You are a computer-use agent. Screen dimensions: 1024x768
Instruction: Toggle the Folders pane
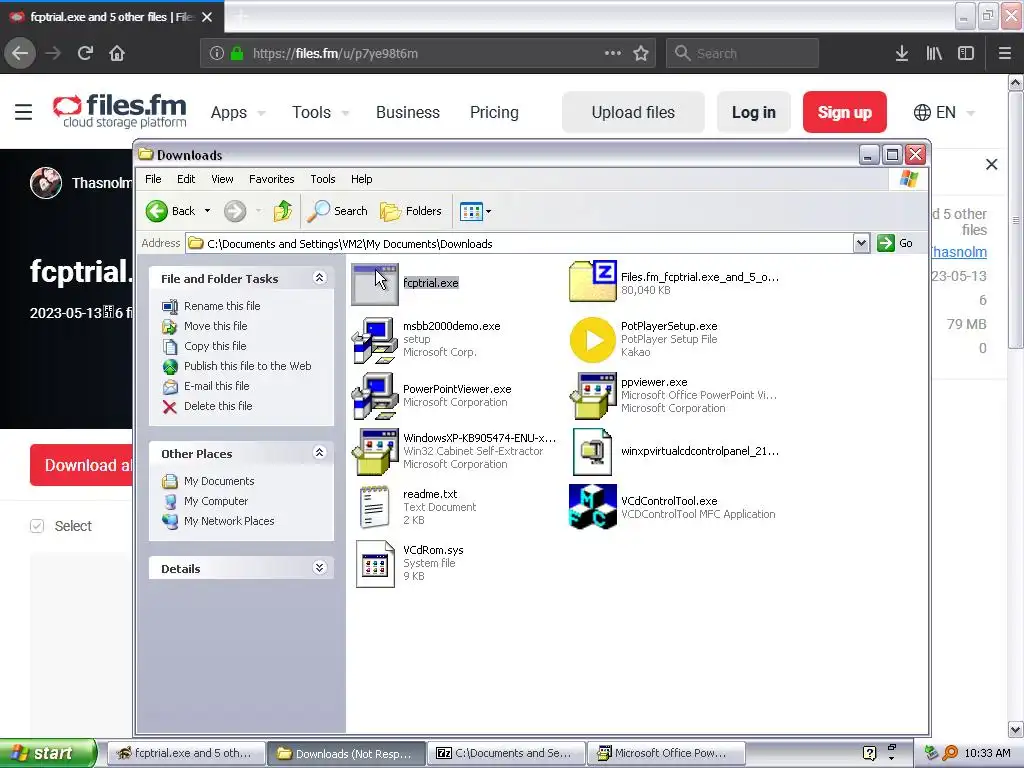click(411, 211)
